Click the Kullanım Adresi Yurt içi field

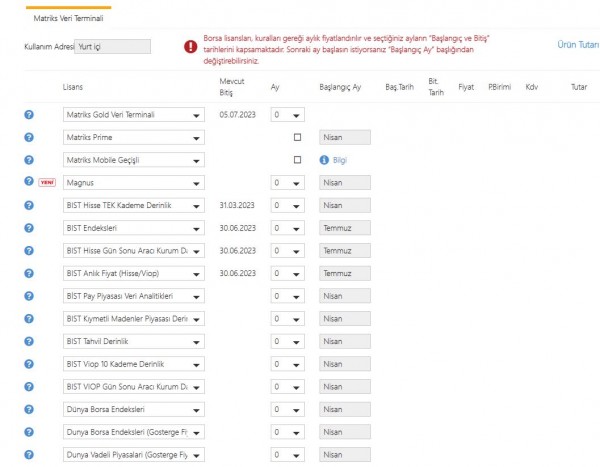click(x=112, y=47)
